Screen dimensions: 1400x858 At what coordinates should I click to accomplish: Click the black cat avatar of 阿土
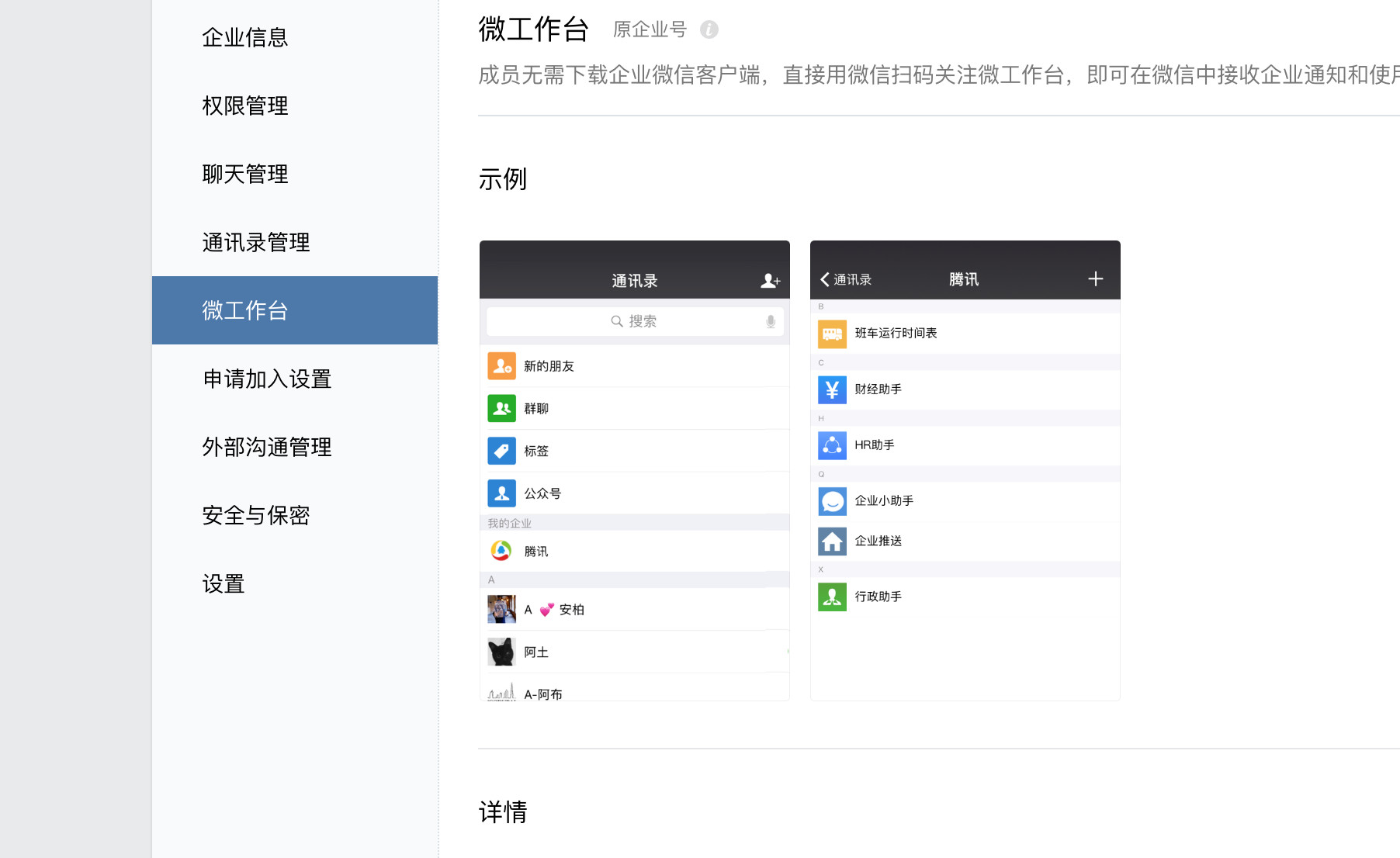coord(501,652)
